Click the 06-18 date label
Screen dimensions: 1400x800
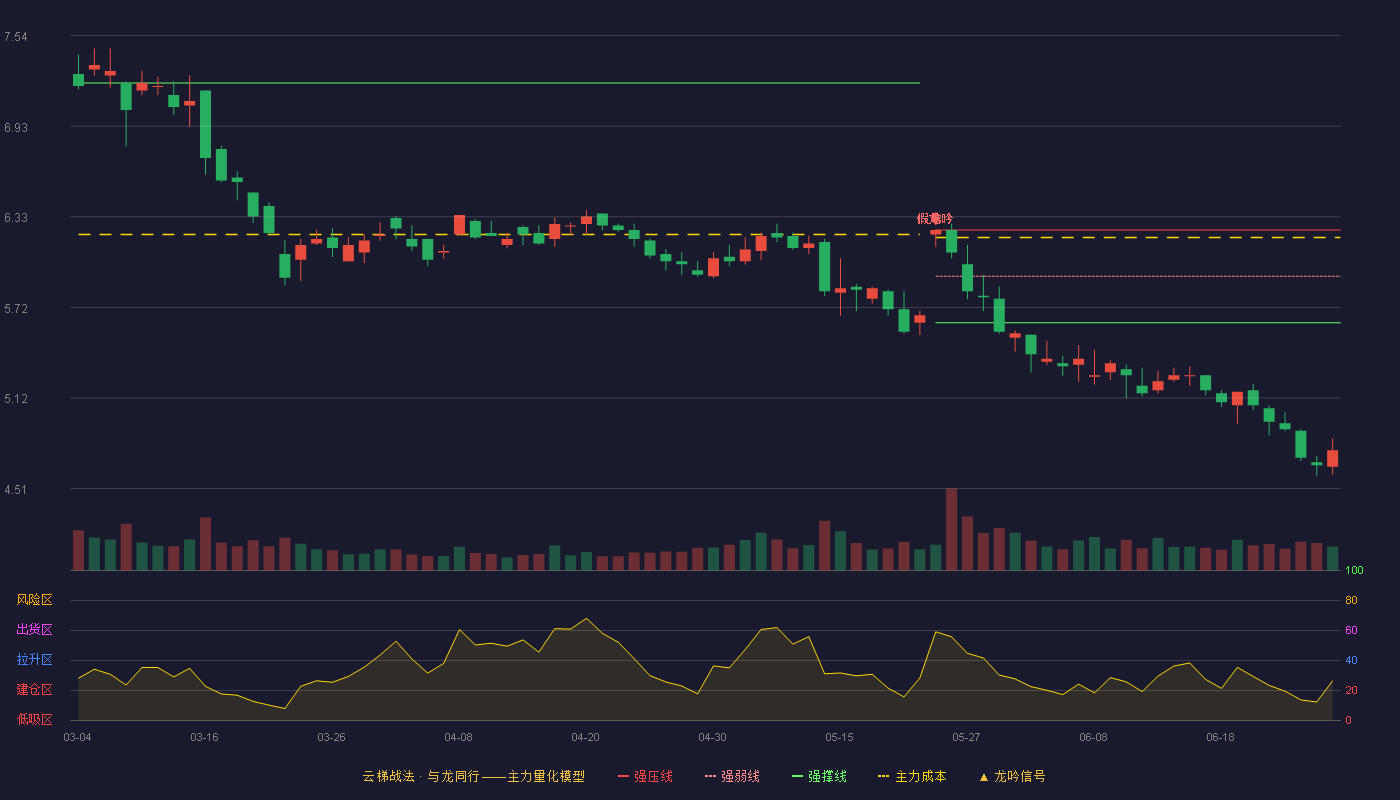1220,737
